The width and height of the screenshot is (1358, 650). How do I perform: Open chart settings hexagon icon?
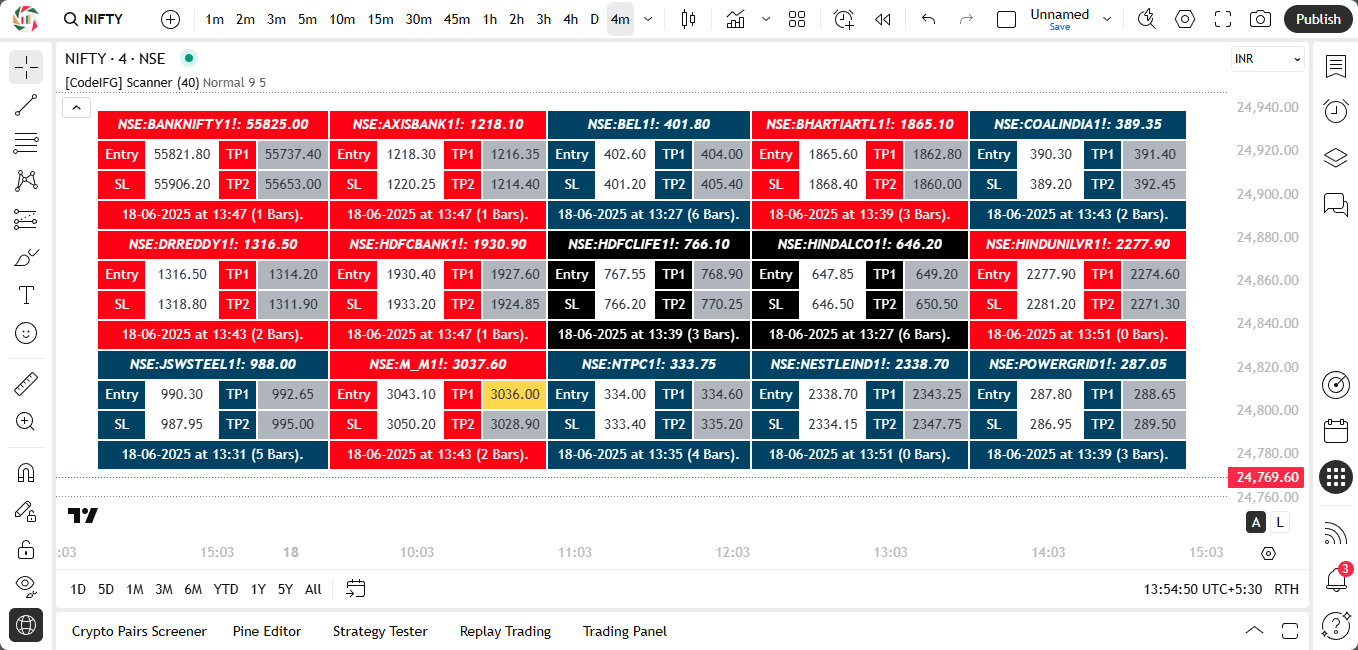pos(1185,19)
